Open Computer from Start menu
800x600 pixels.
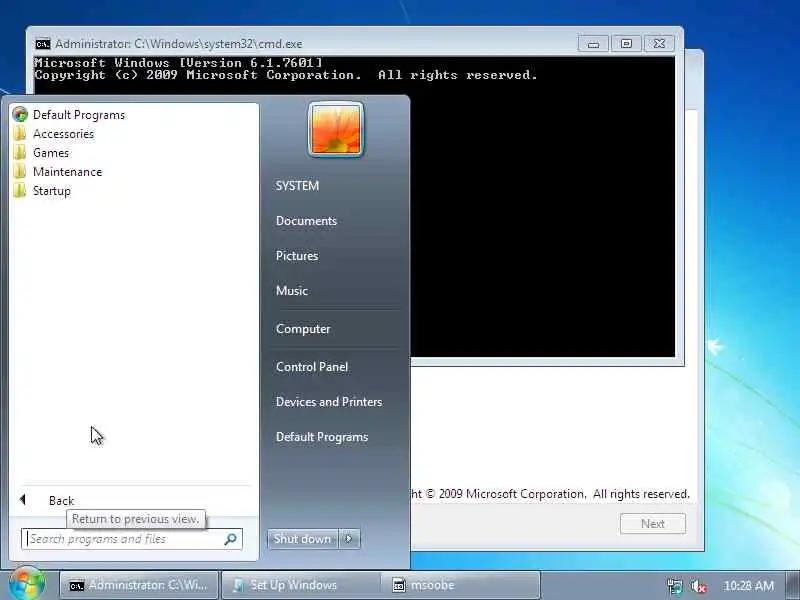303,329
